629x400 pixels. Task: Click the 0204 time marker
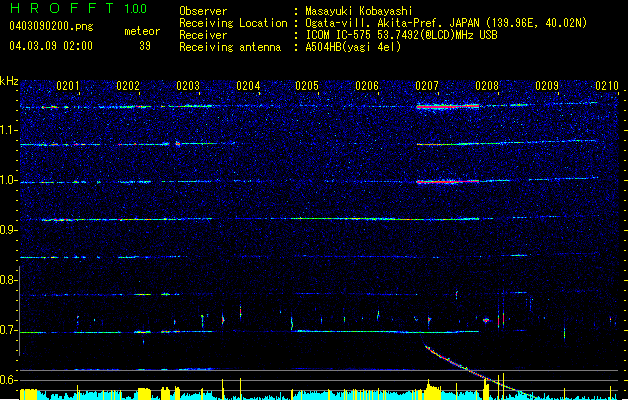pos(248,86)
